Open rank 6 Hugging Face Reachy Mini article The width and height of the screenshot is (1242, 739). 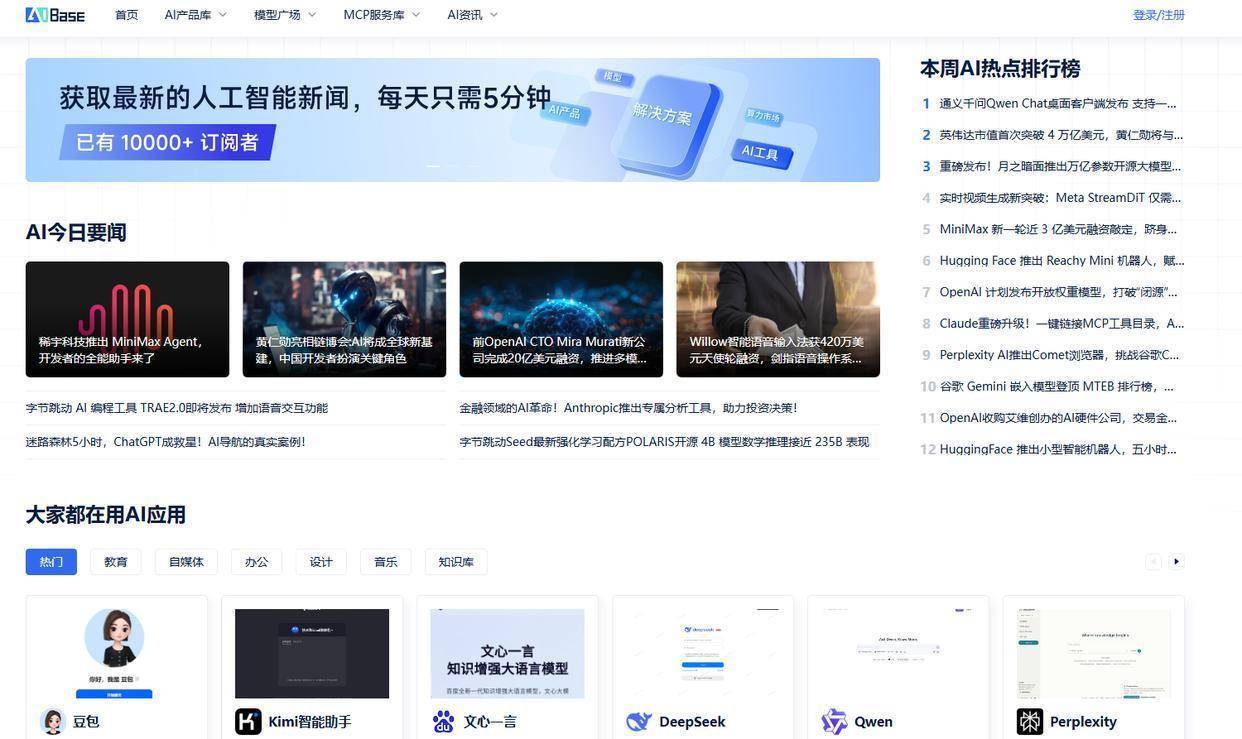[x=1062, y=261]
